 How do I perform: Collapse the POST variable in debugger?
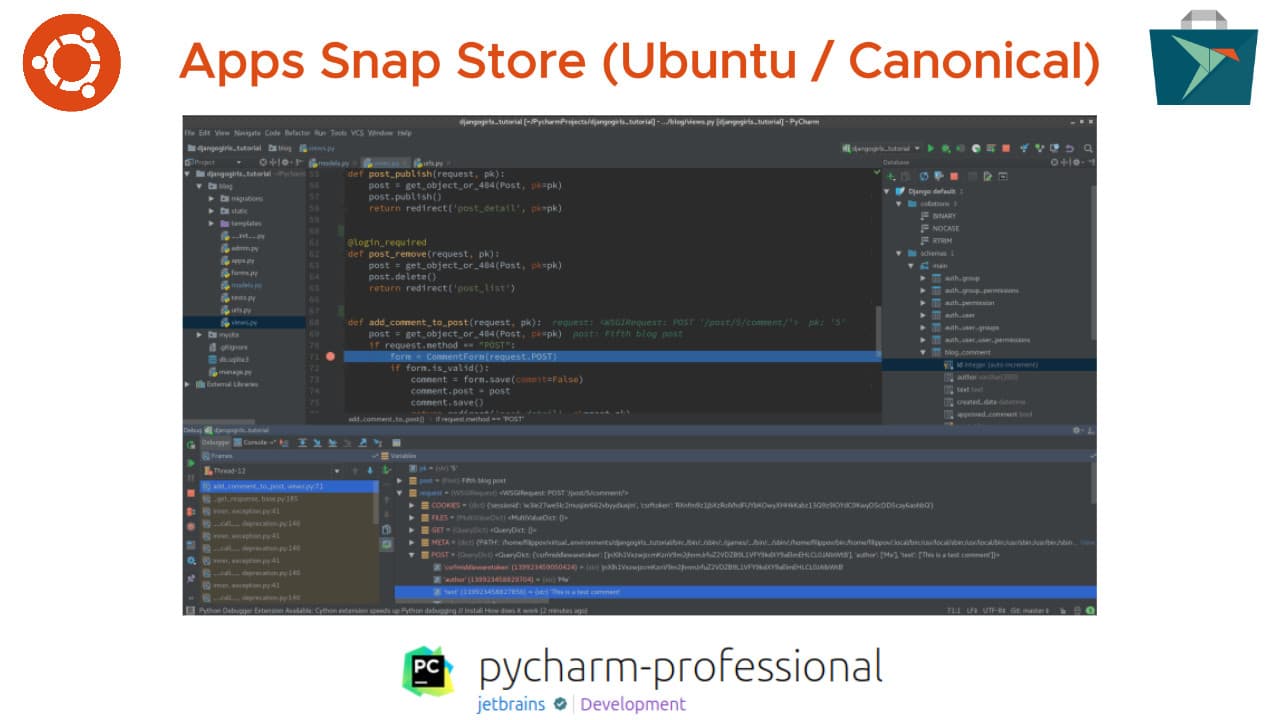click(411, 554)
